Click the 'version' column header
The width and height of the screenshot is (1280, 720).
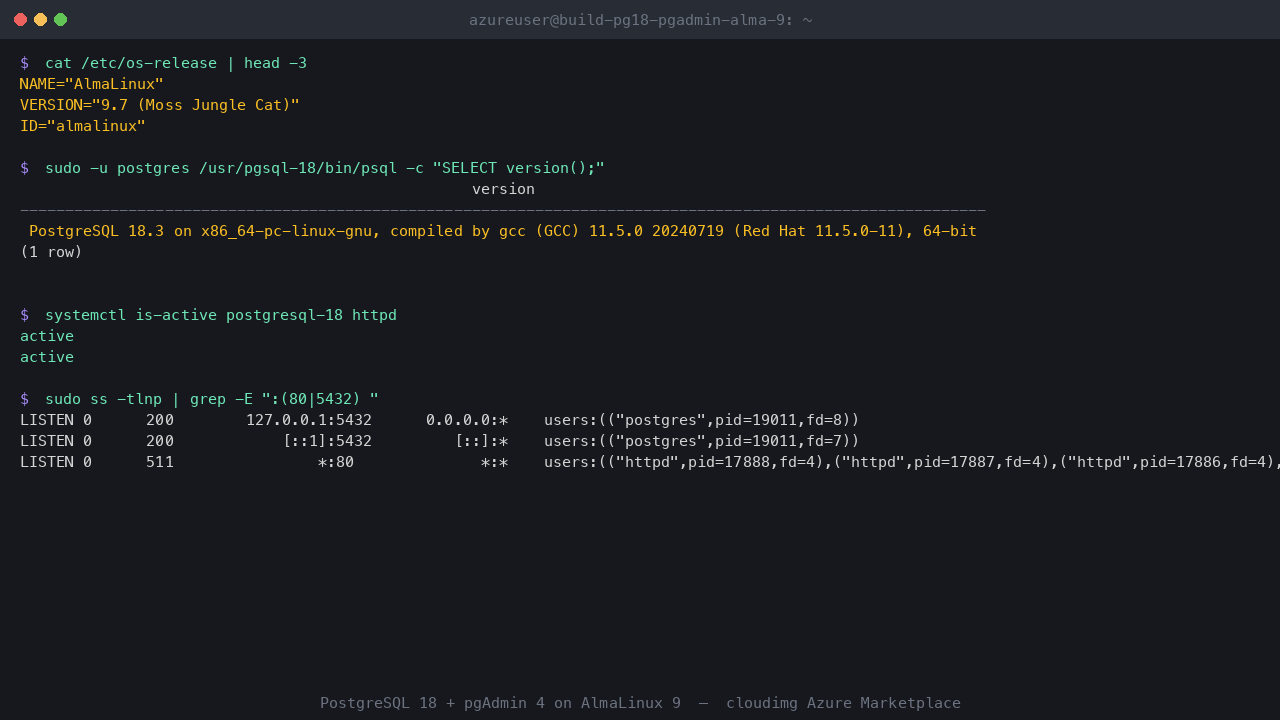click(x=503, y=189)
